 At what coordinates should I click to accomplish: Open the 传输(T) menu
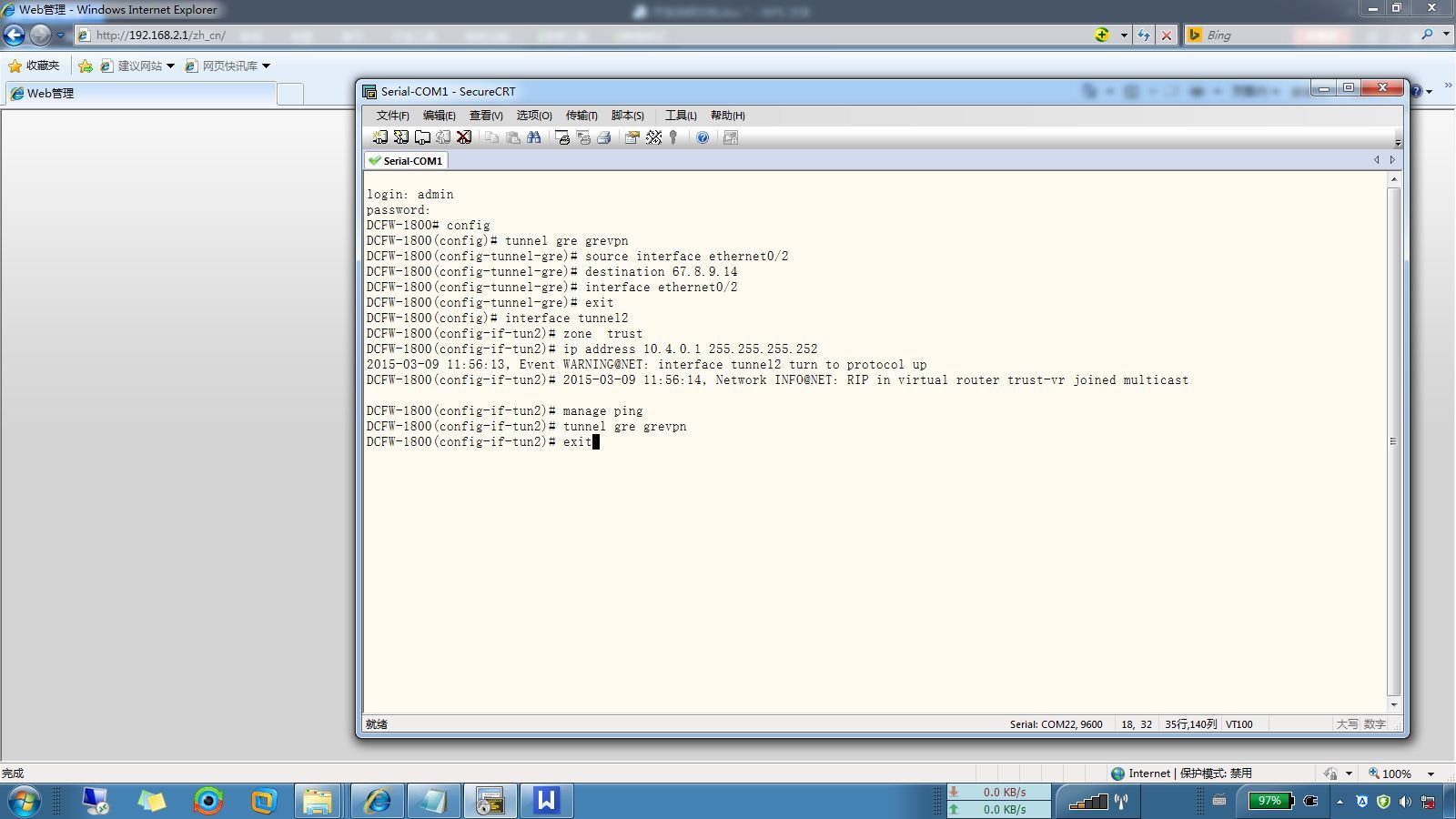[581, 116]
